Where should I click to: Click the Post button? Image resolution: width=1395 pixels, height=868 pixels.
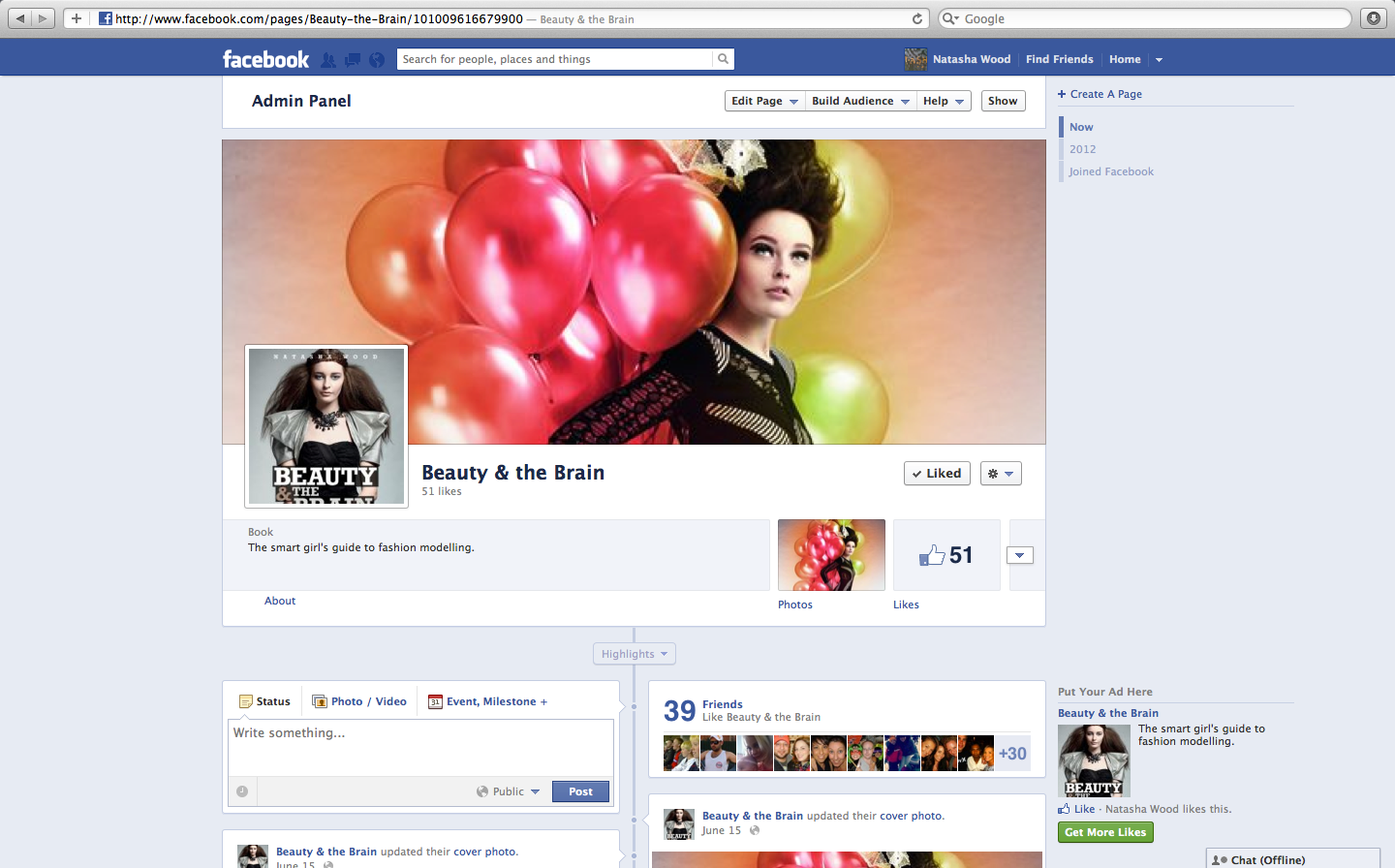tap(580, 791)
